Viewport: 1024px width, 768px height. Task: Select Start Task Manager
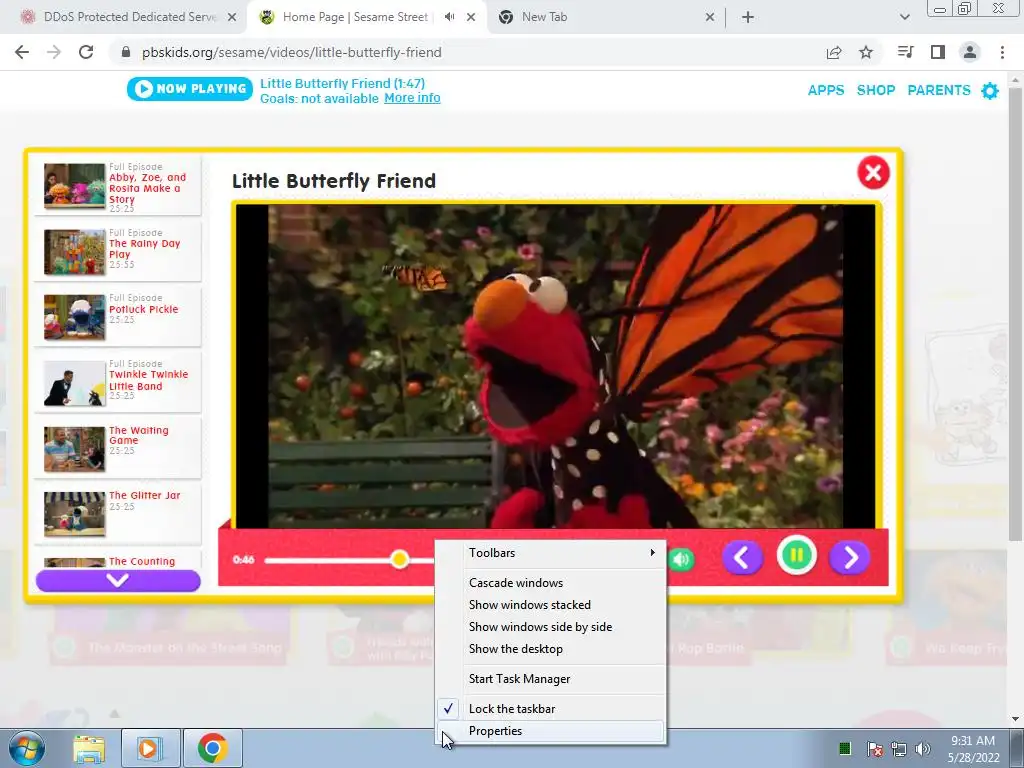551,679
